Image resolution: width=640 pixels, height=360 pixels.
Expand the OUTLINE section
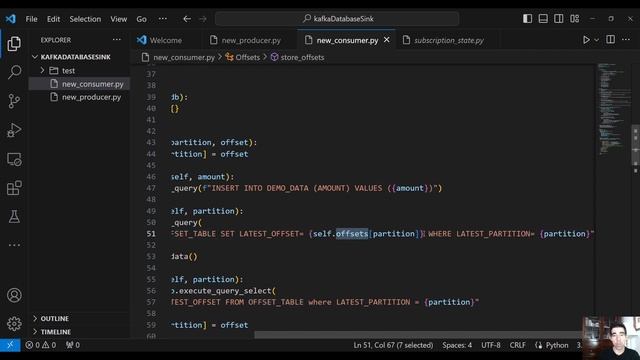coord(80,318)
